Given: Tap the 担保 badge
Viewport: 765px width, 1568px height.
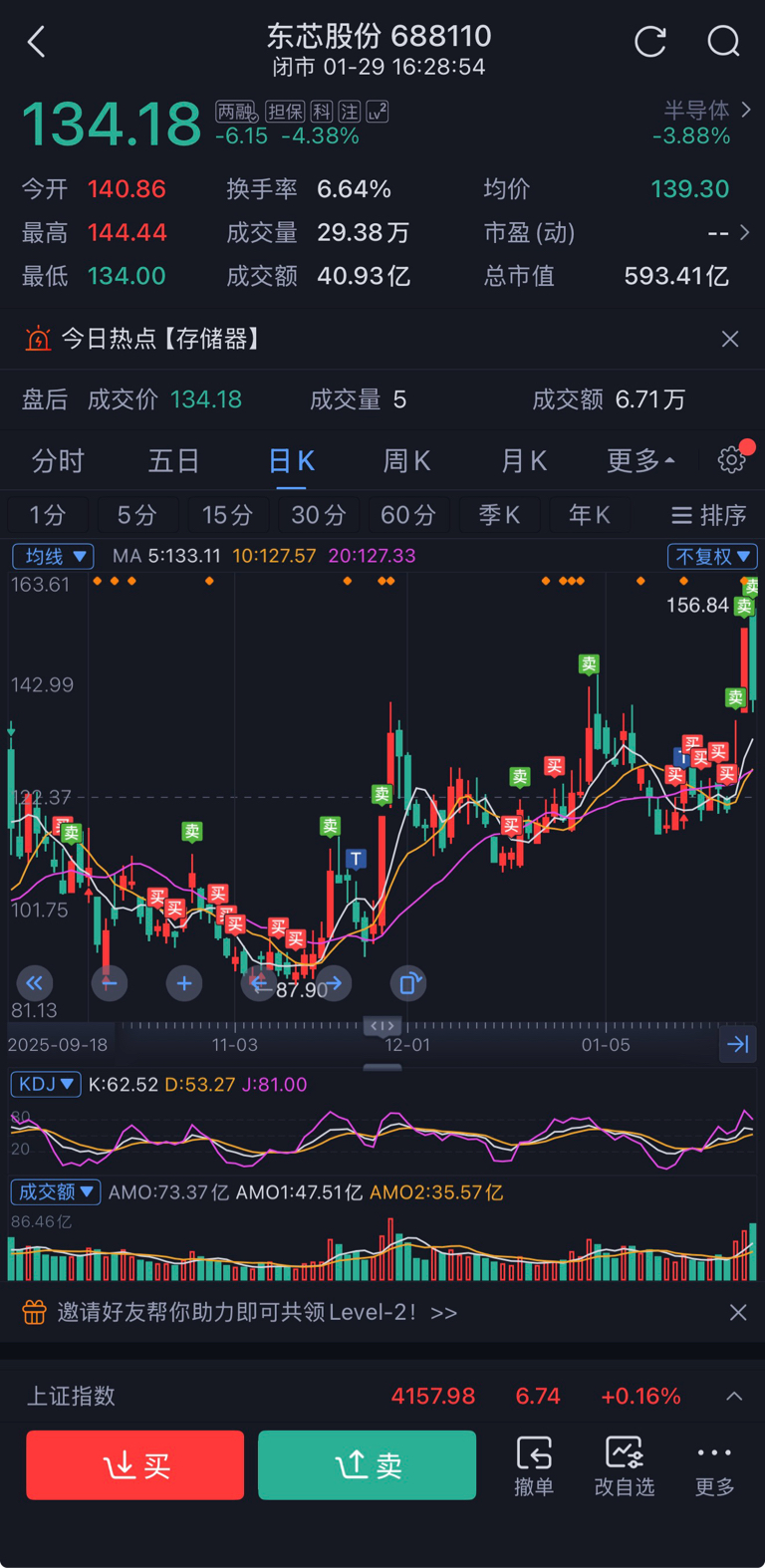Looking at the screenshot, I should pos(285,112).
